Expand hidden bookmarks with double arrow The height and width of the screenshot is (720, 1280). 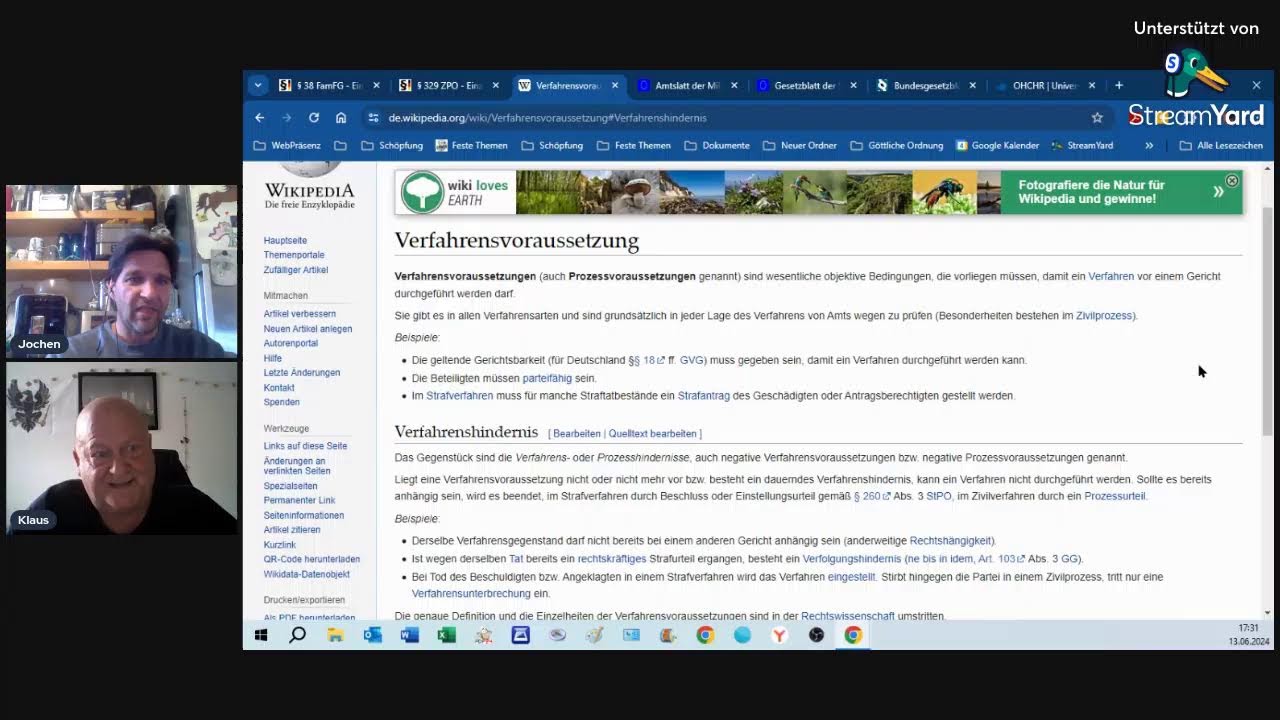coord(1149,145)
